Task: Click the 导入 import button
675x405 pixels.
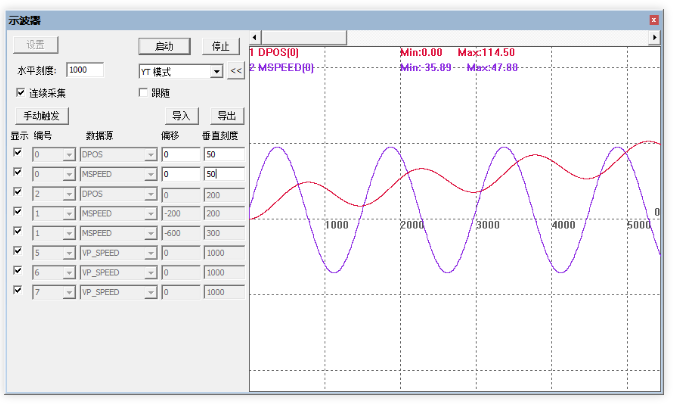Action: pyautogui.click(x=181, y=116)
